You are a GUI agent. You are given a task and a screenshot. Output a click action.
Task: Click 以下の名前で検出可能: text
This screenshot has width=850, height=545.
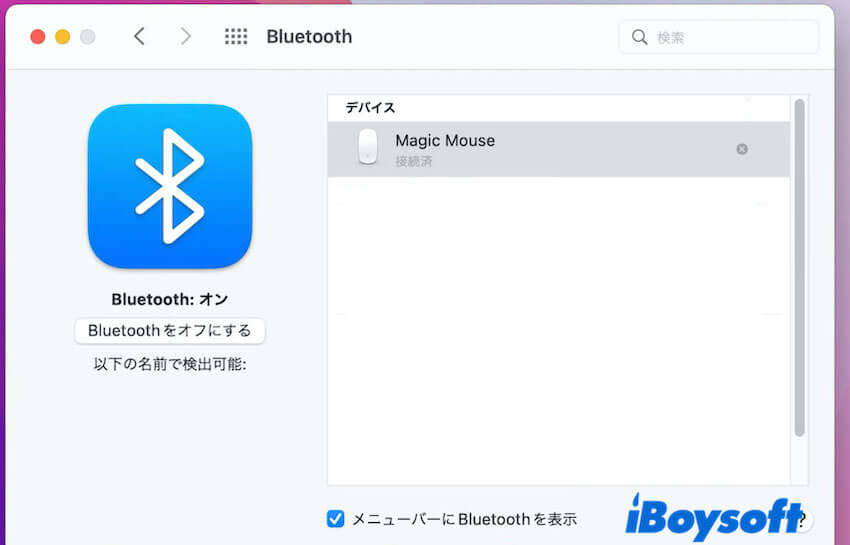(x=170, y=364)
